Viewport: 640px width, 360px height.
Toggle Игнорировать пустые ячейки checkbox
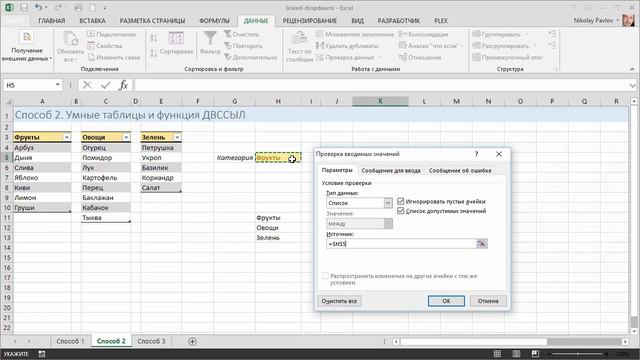(400, 201)
